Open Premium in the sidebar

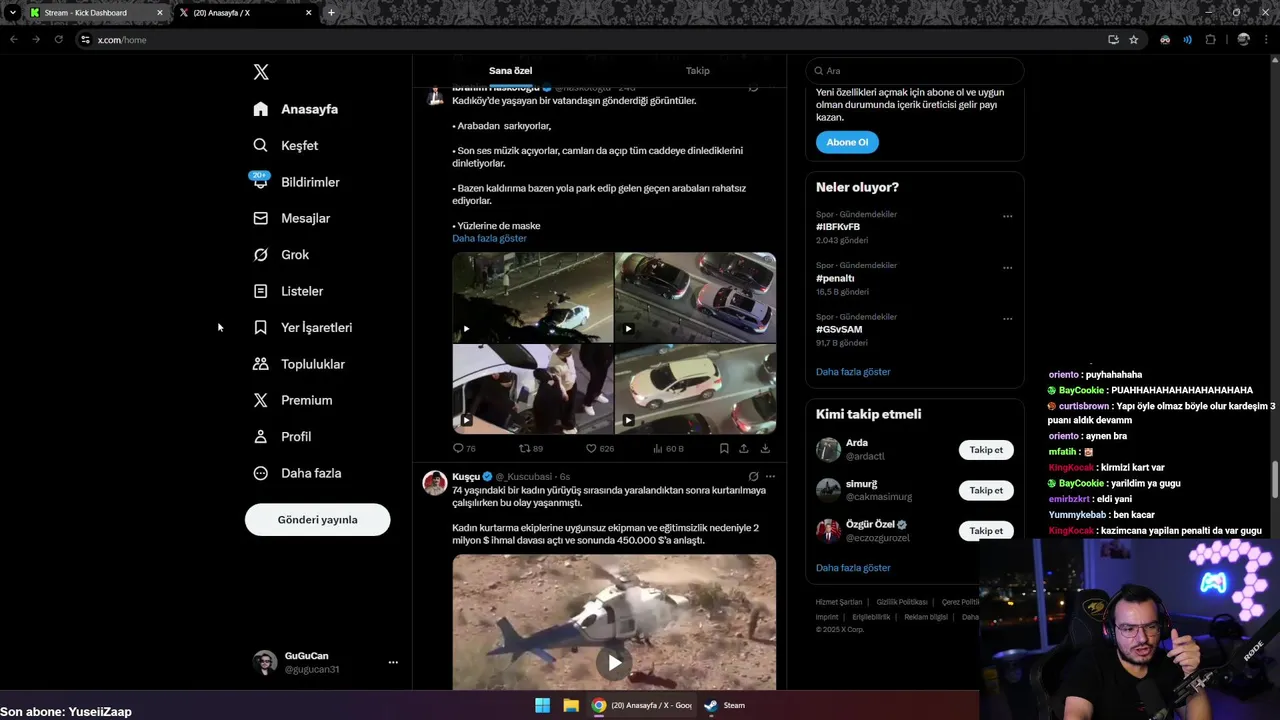pyautogui.click(x=293, y=400)
